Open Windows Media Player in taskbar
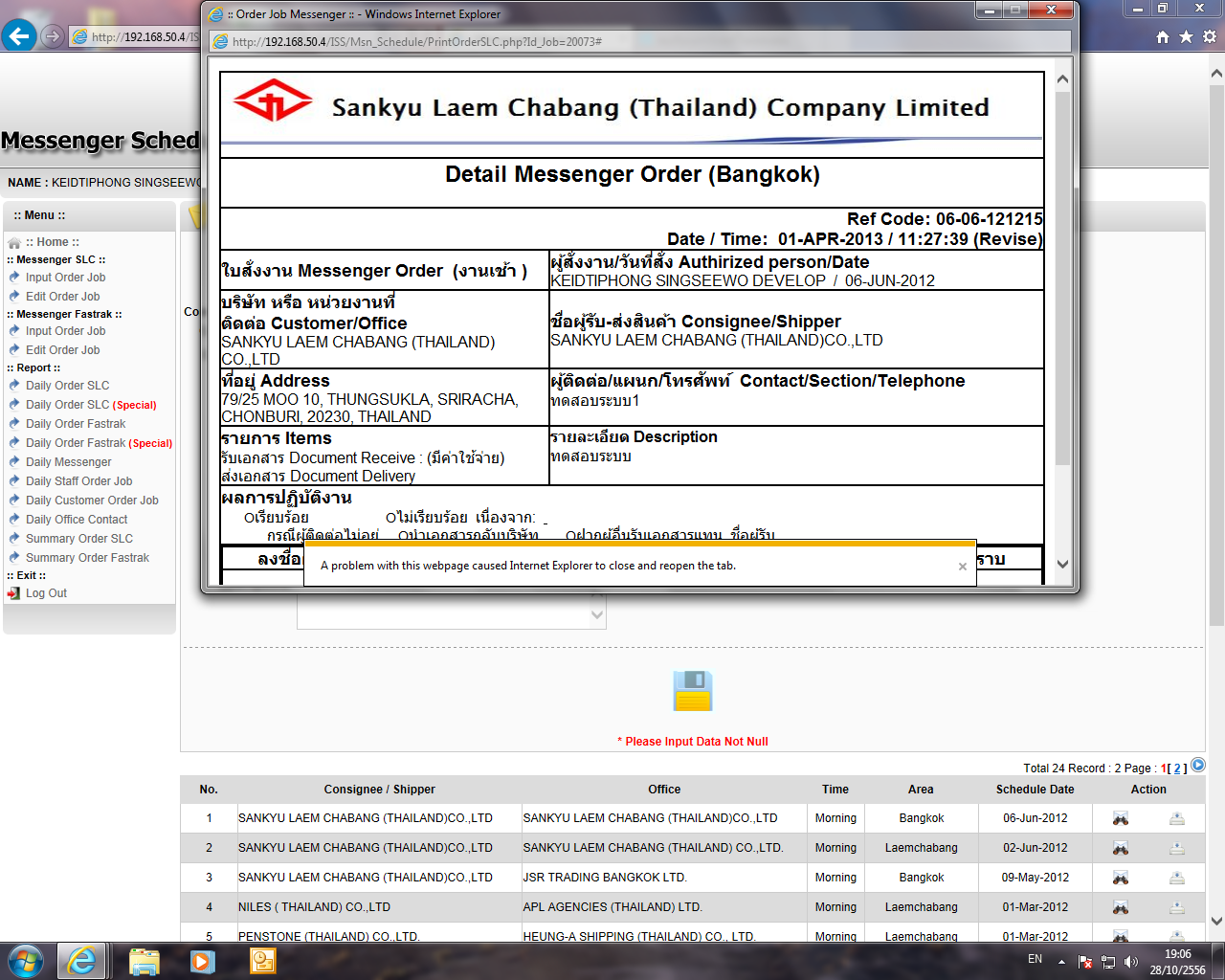The width and height of the screenshot is (1225, 980). pyautogui.click(x=202, y=961)
